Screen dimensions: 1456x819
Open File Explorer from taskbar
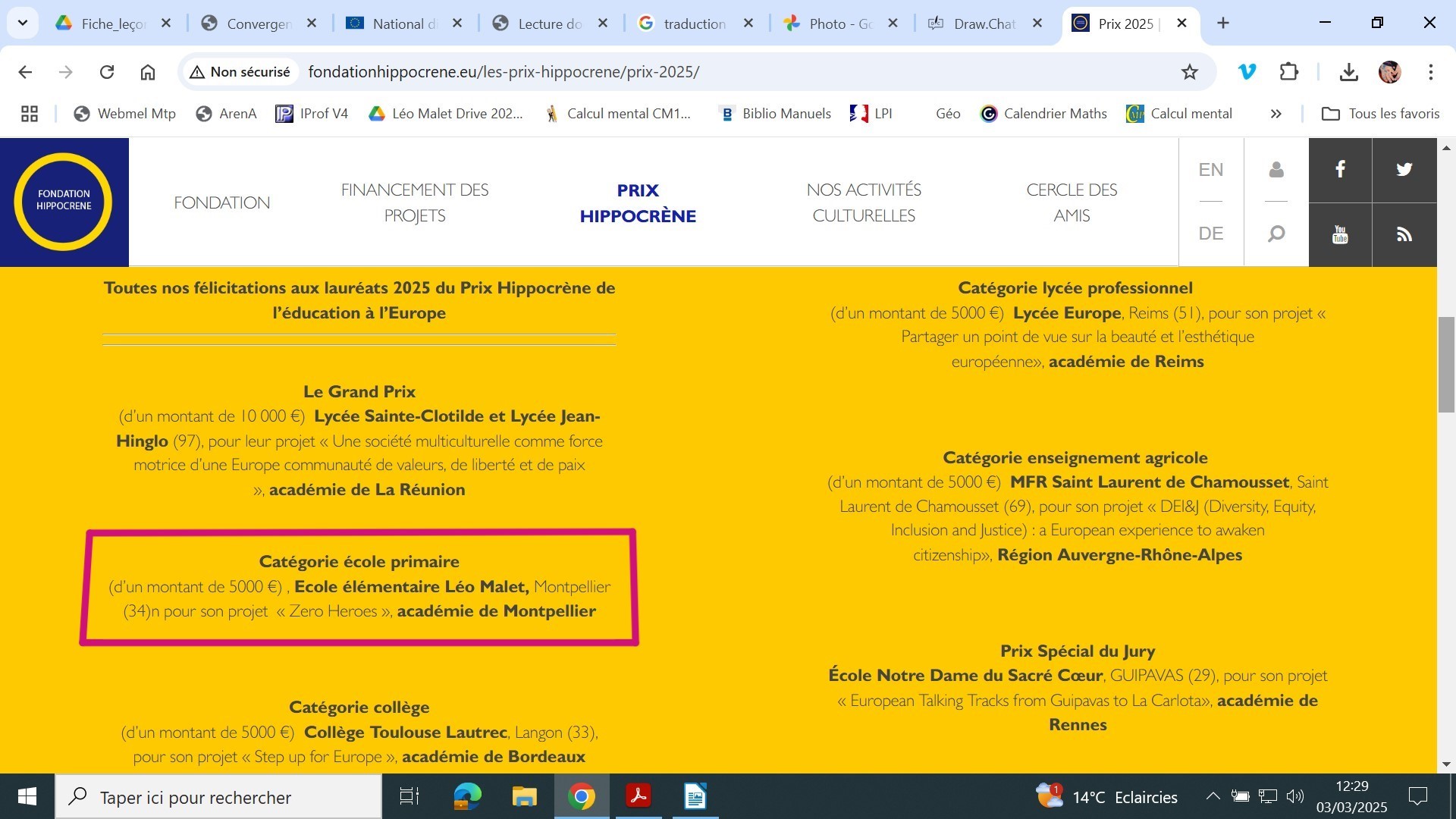click(x=524, y=796)
